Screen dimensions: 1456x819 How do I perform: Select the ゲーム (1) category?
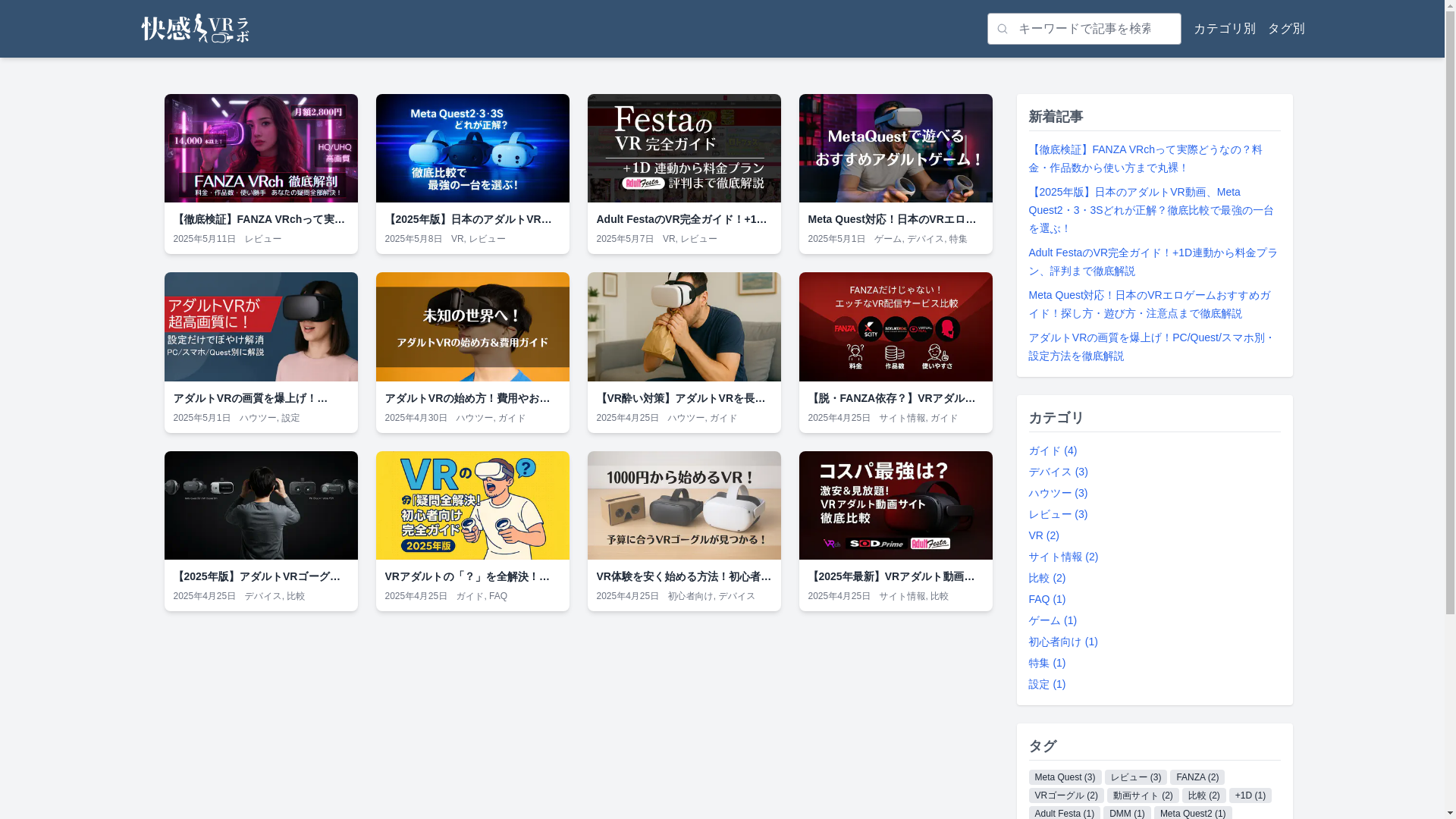pos(1053,620)
